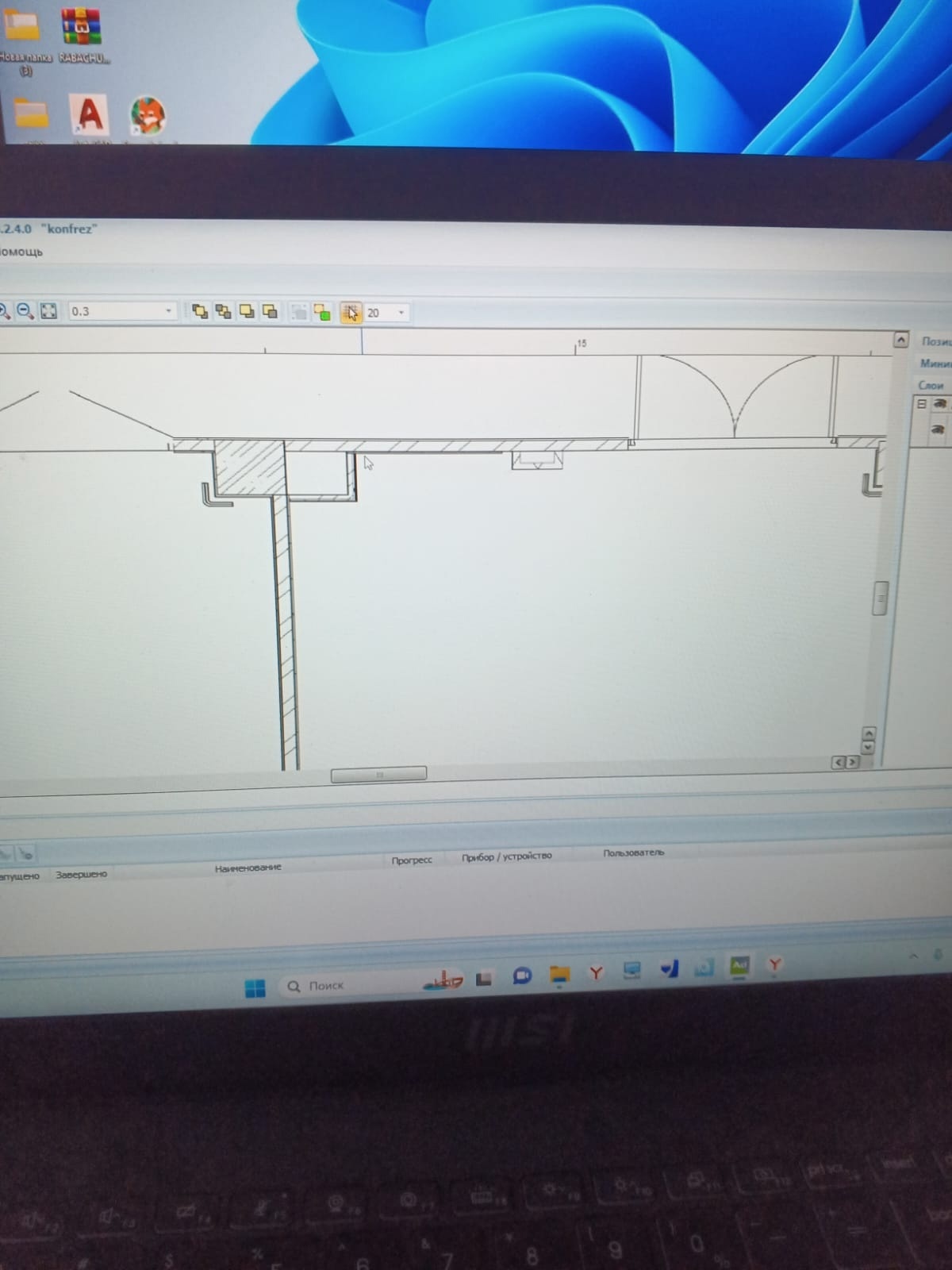Click the bring to front icon

(200, 312)
